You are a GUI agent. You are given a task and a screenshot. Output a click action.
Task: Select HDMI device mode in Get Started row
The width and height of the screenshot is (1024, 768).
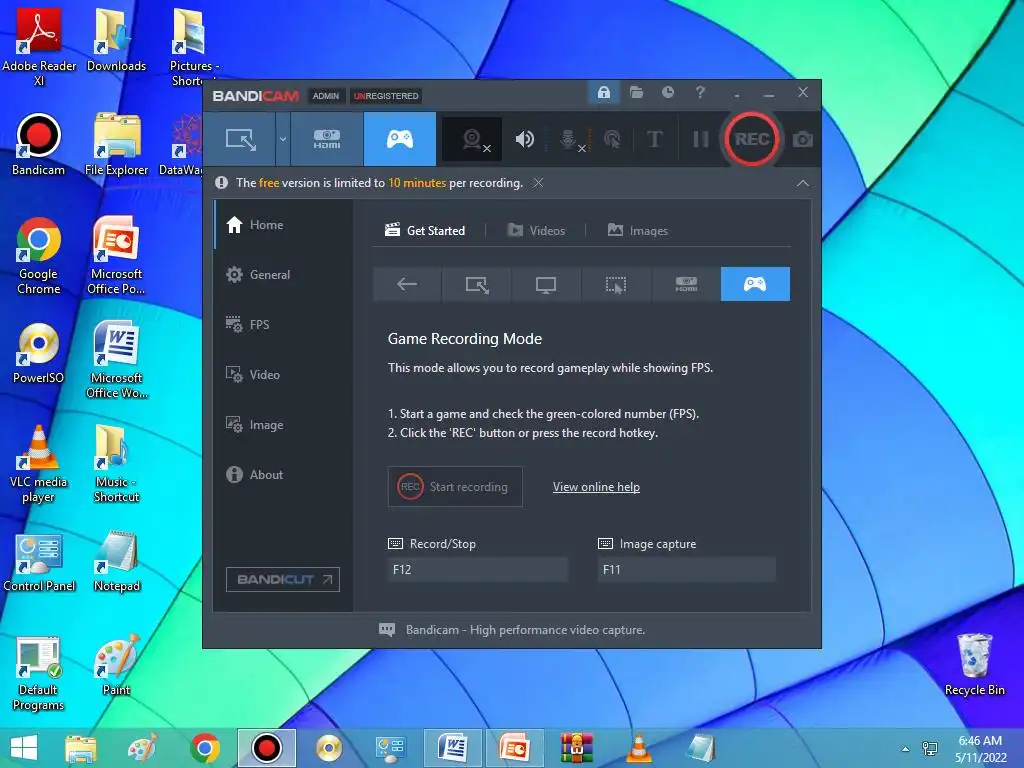(686, 284)
